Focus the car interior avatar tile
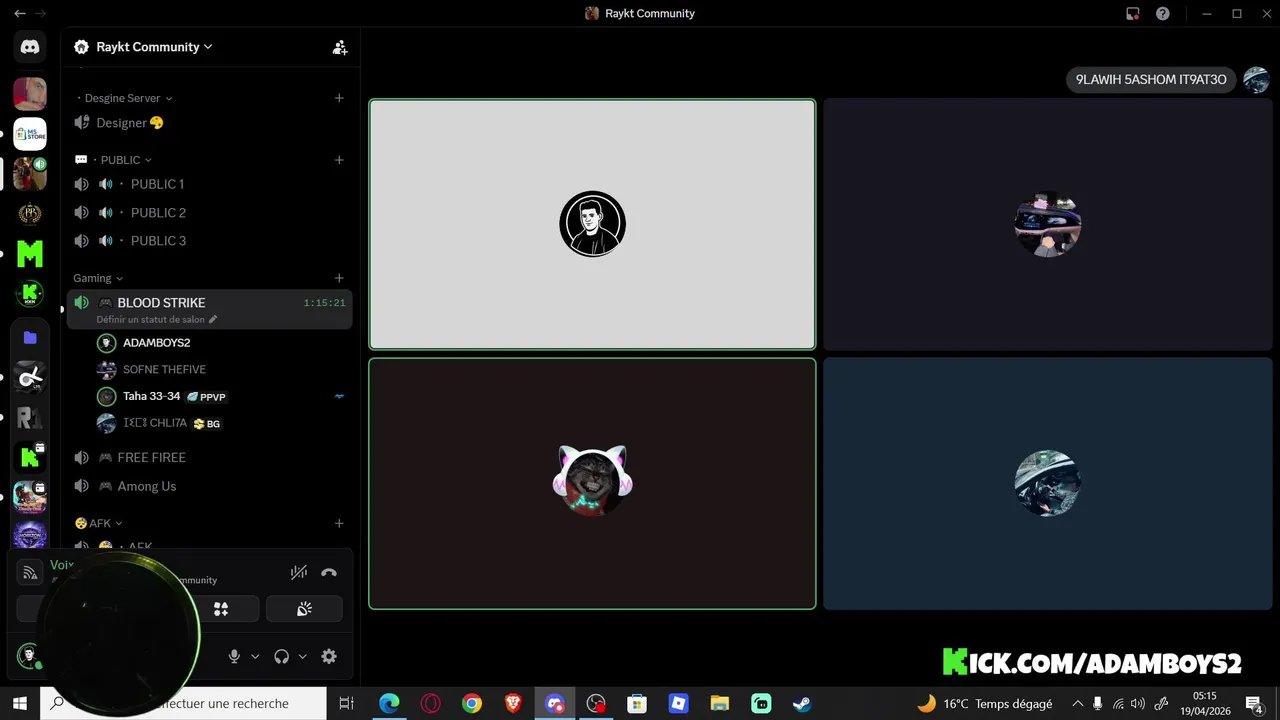 (1048, 224)
